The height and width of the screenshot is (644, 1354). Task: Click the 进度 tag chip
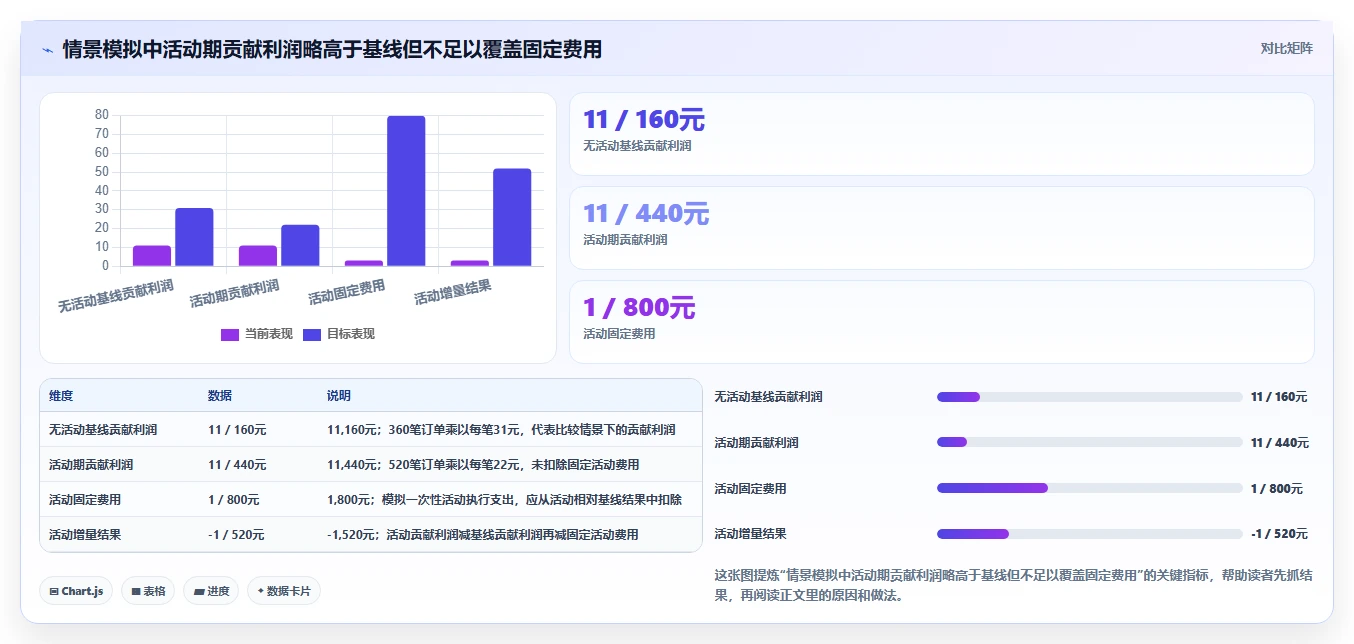coord(211,591)
